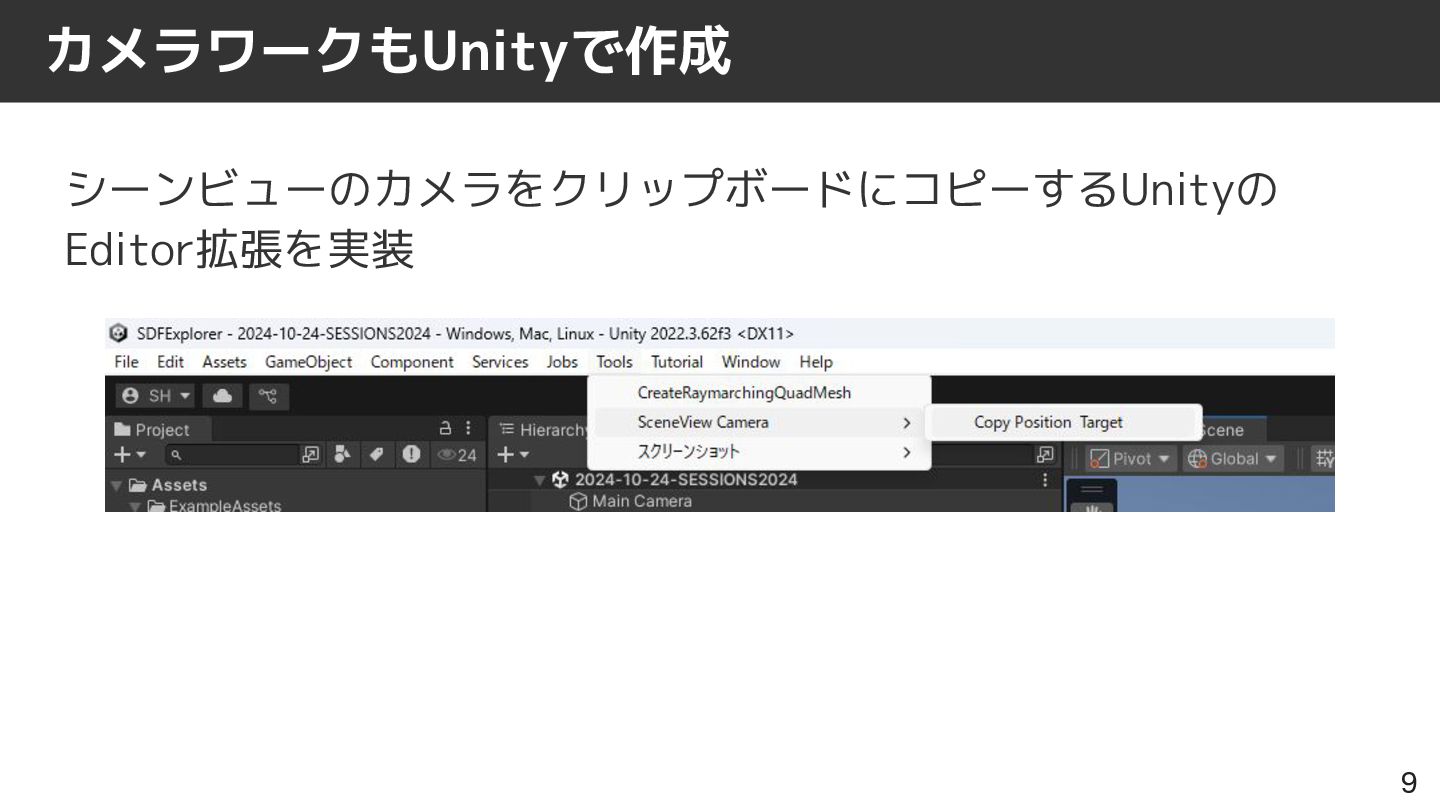
Task: Open the Edit menu
Action: 170,362
